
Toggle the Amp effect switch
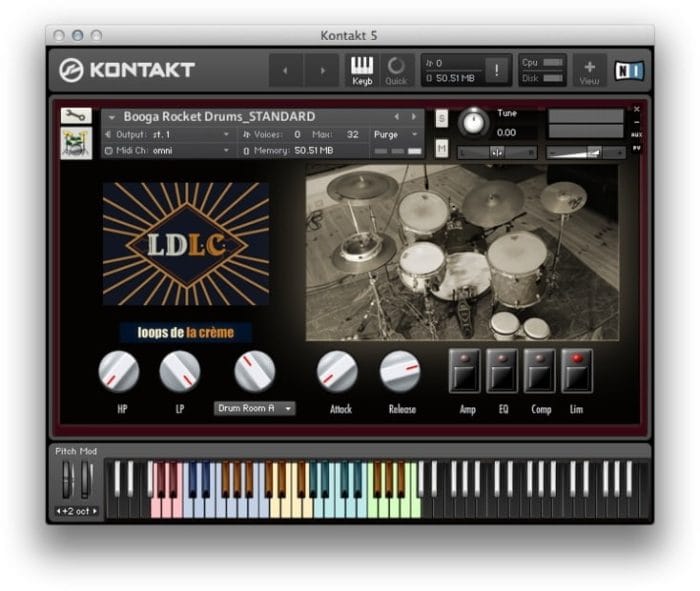click(x=465, y=370)
